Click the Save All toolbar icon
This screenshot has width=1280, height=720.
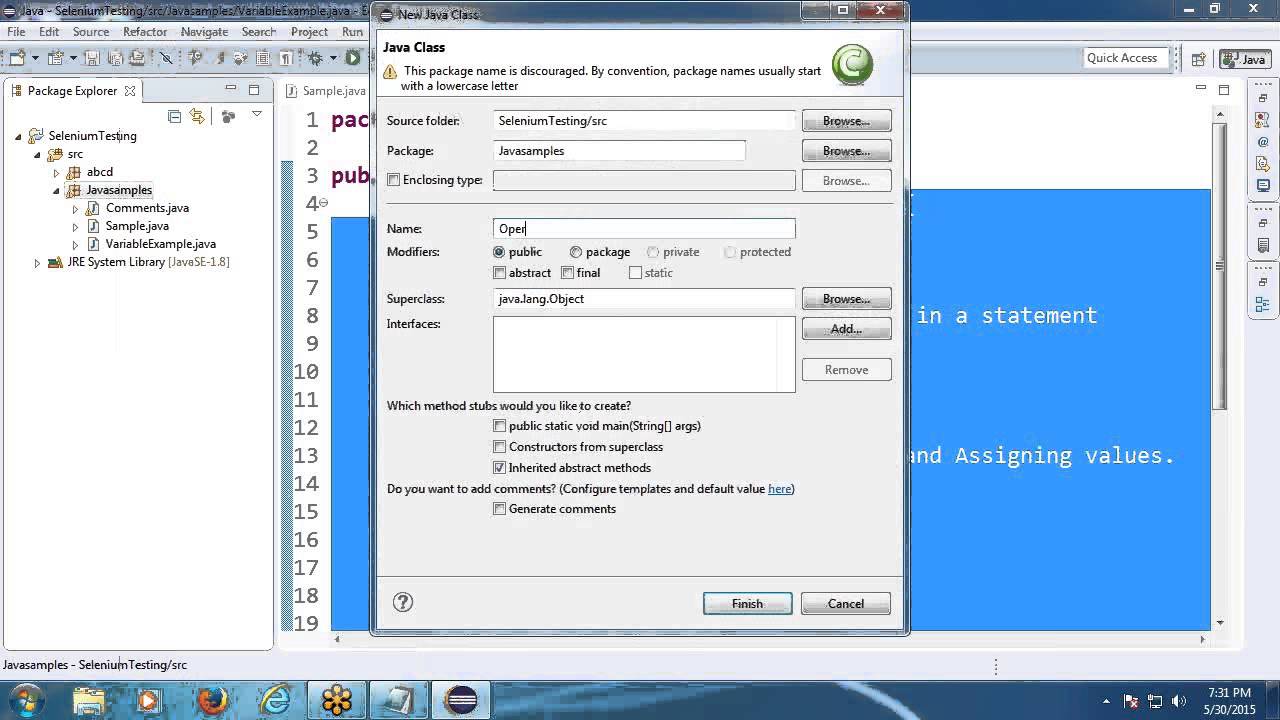[x=115, y=58]
